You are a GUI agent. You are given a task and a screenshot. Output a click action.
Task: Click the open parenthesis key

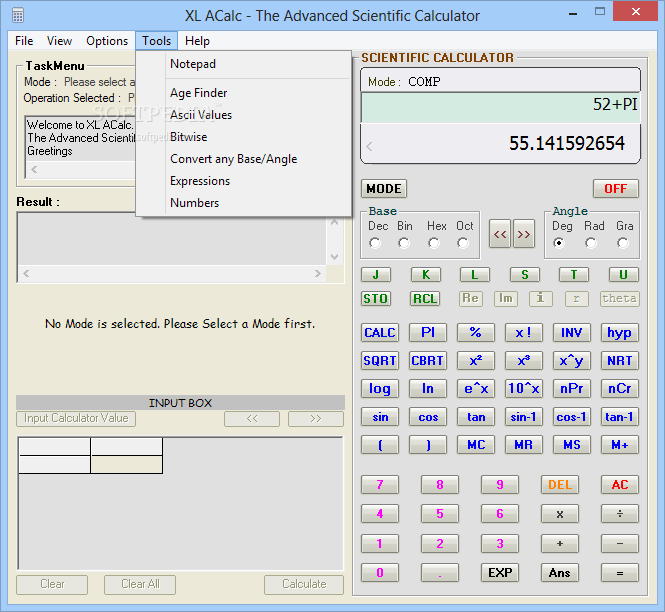coord(380,445)
